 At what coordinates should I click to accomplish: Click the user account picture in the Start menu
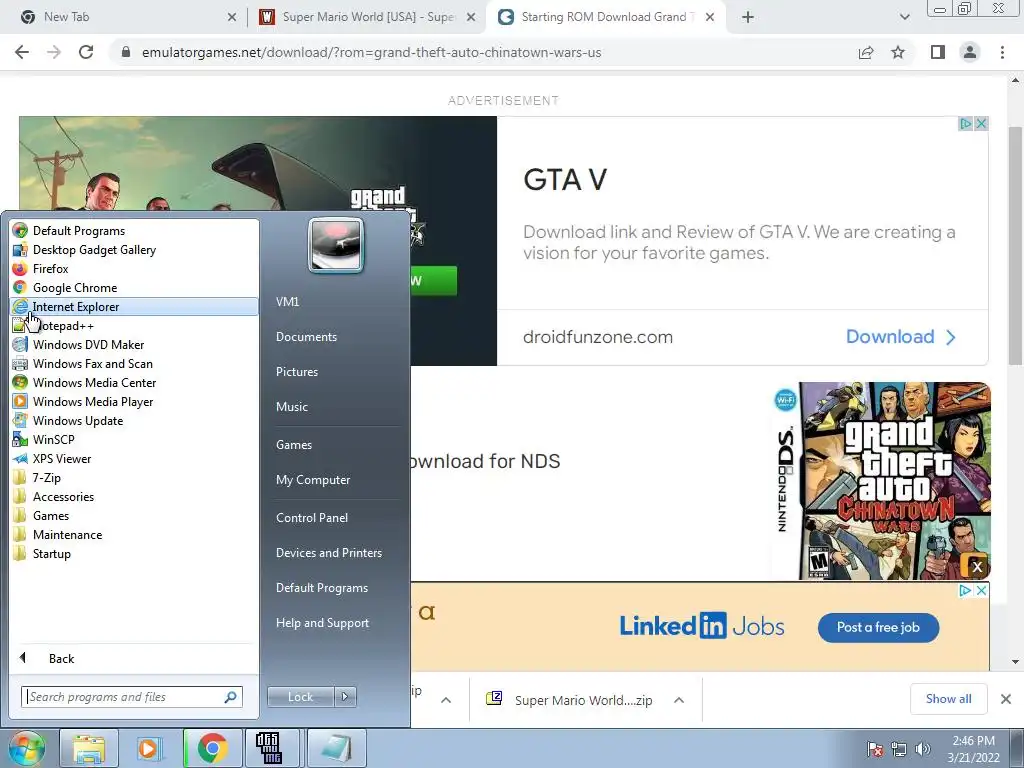click(336, 245)
